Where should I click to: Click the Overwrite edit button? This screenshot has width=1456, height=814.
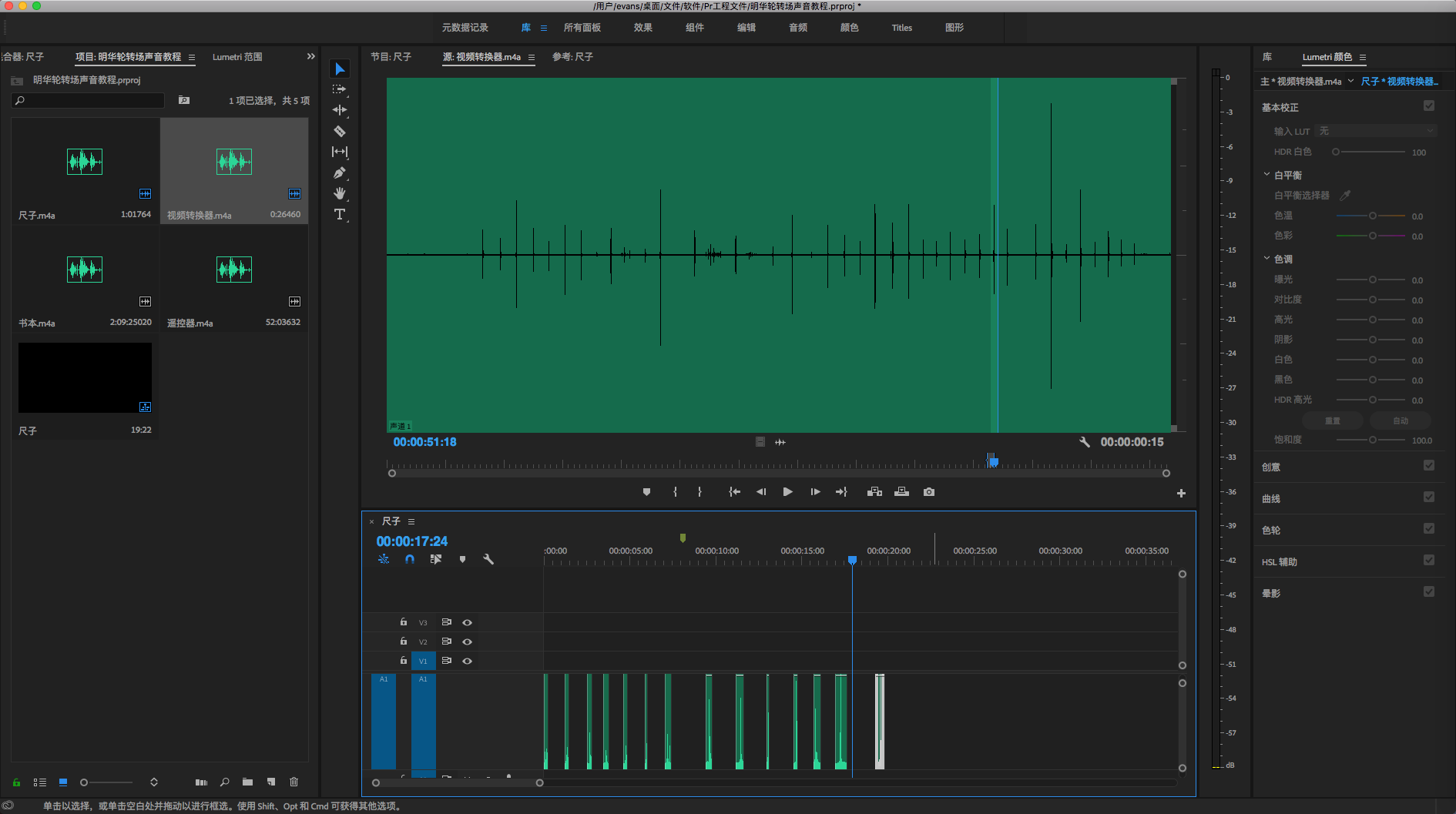point(901,492)
